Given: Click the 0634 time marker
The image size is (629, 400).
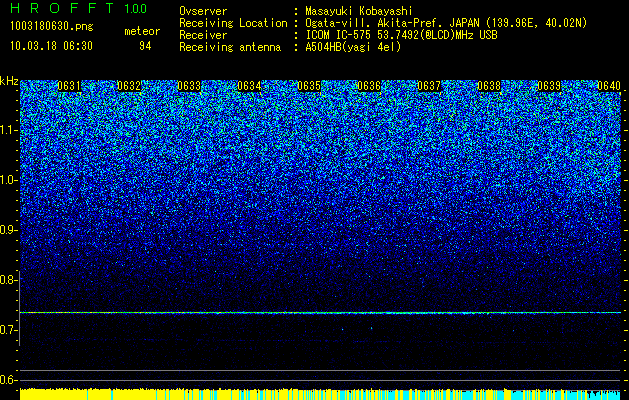Looking at the screenshot, I should coord(249,86).
